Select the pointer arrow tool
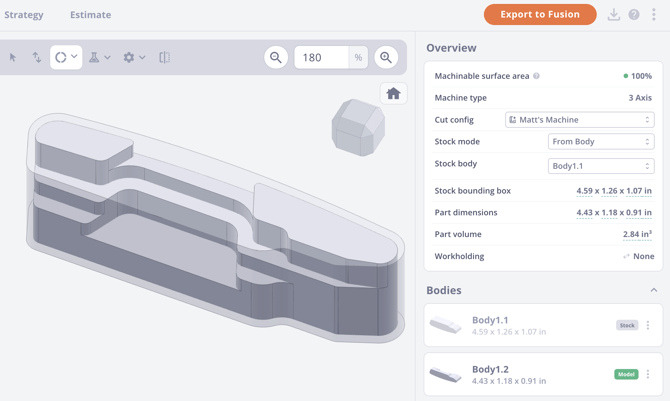 (13, 58)
